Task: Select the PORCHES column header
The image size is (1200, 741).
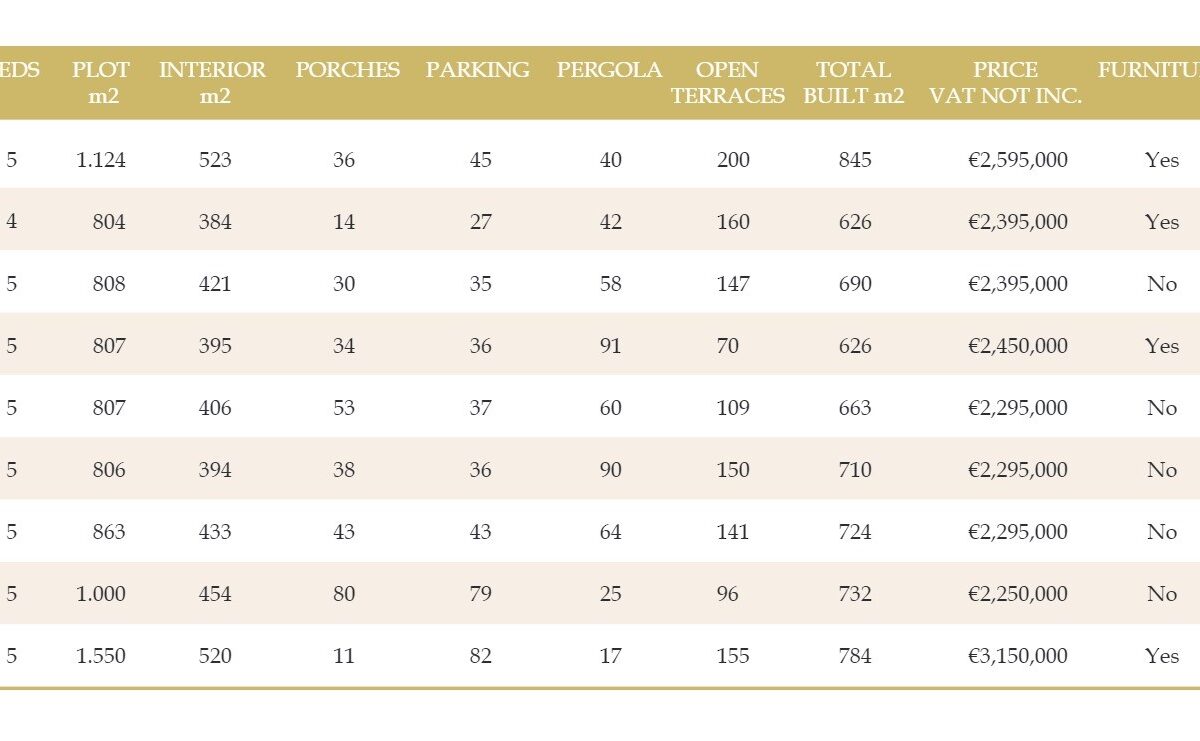Action: click(x=347, y=70)
